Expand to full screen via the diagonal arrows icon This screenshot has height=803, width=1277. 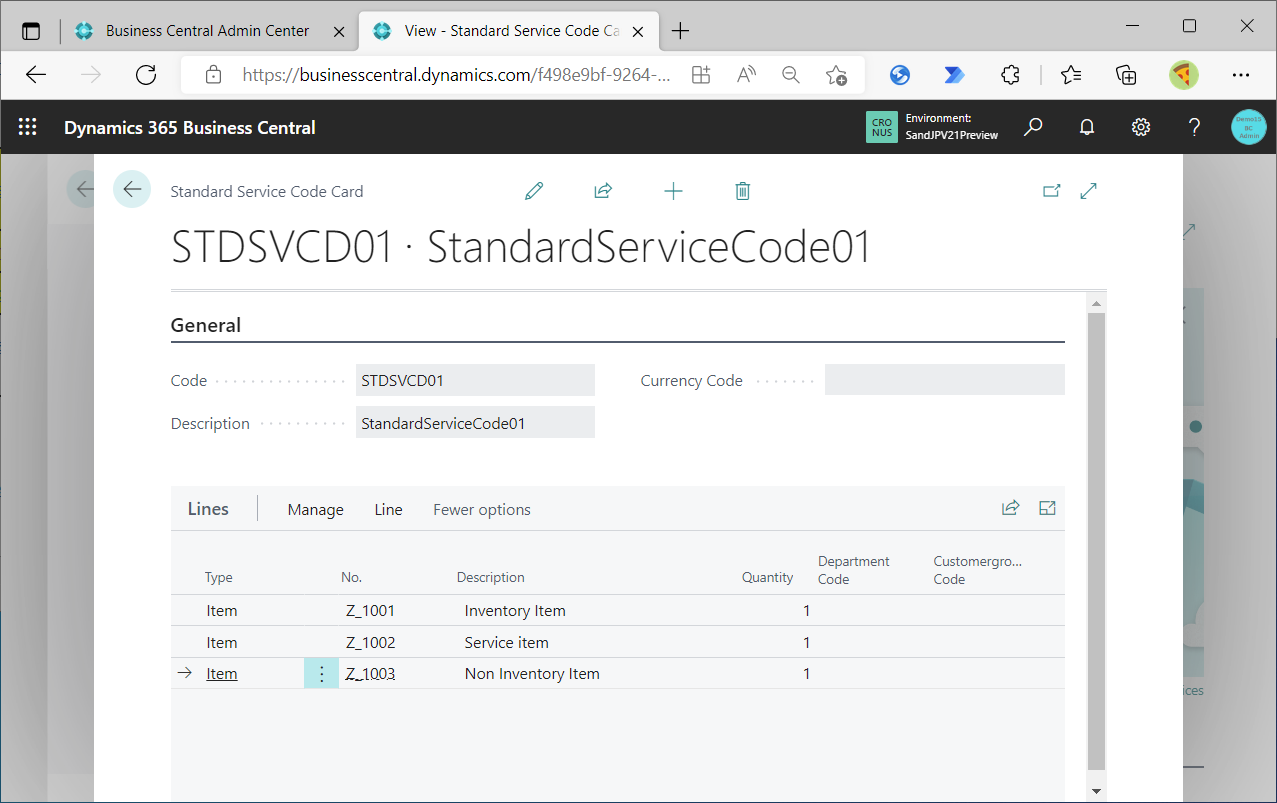tap(1088, 190)
